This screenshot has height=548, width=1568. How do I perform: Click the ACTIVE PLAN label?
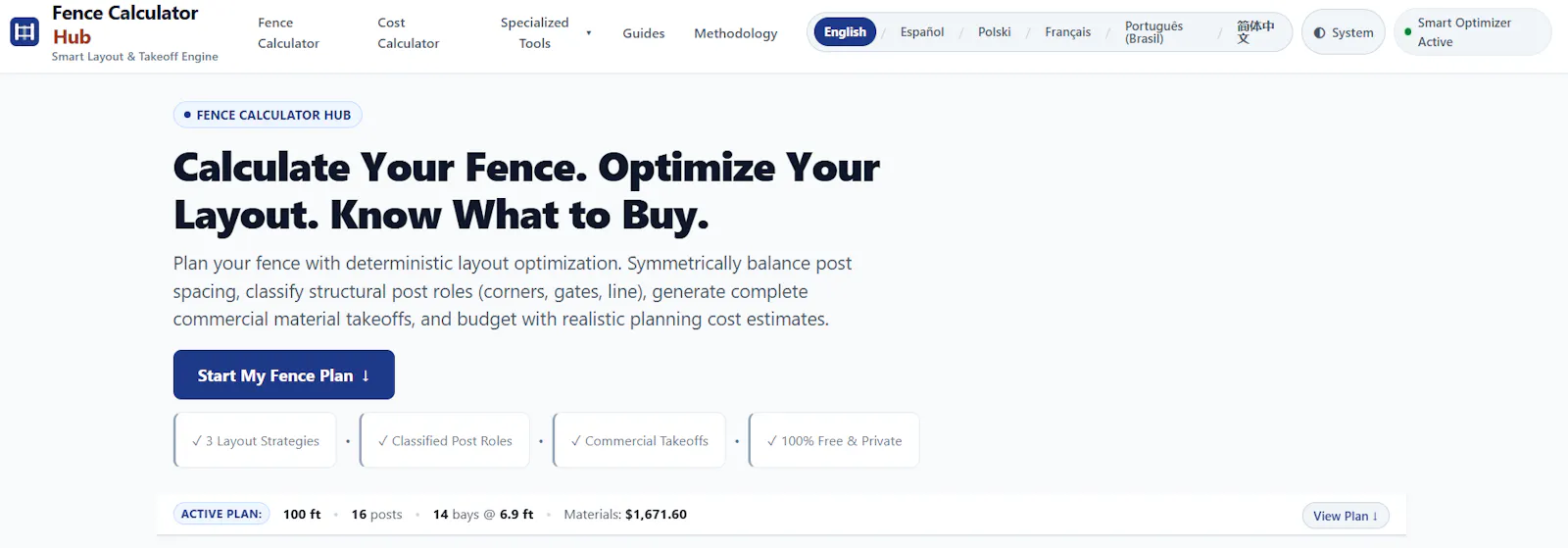(221, 514)
